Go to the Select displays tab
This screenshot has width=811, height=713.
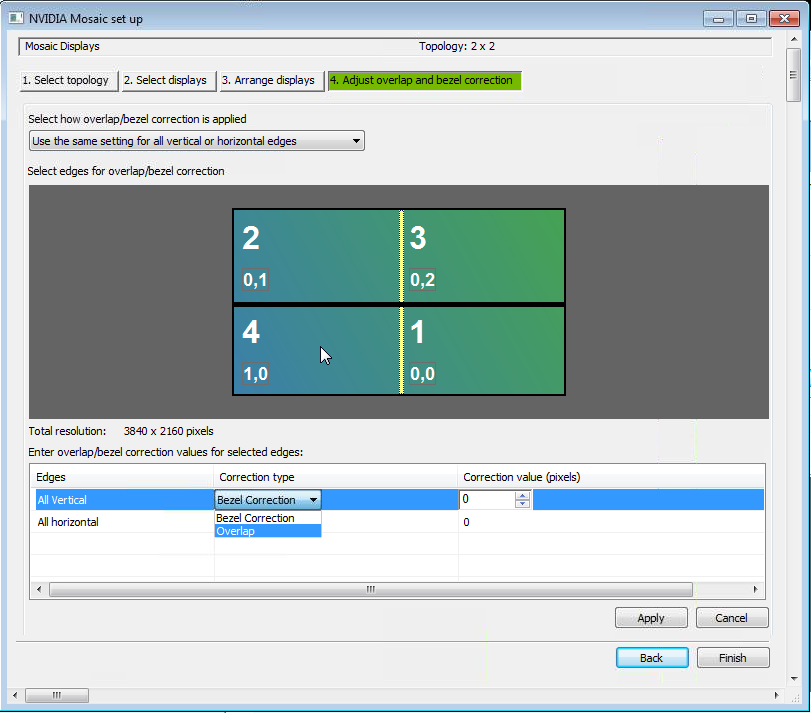point(166,80)
